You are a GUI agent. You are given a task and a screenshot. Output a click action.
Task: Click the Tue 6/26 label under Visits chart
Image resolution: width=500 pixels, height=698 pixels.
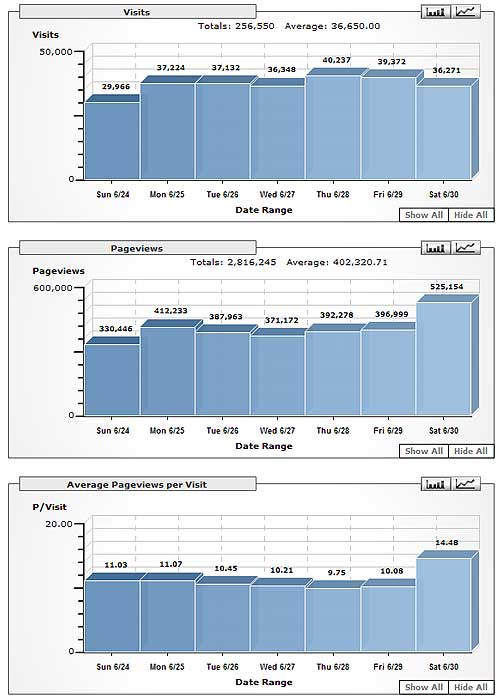point(222,195)
